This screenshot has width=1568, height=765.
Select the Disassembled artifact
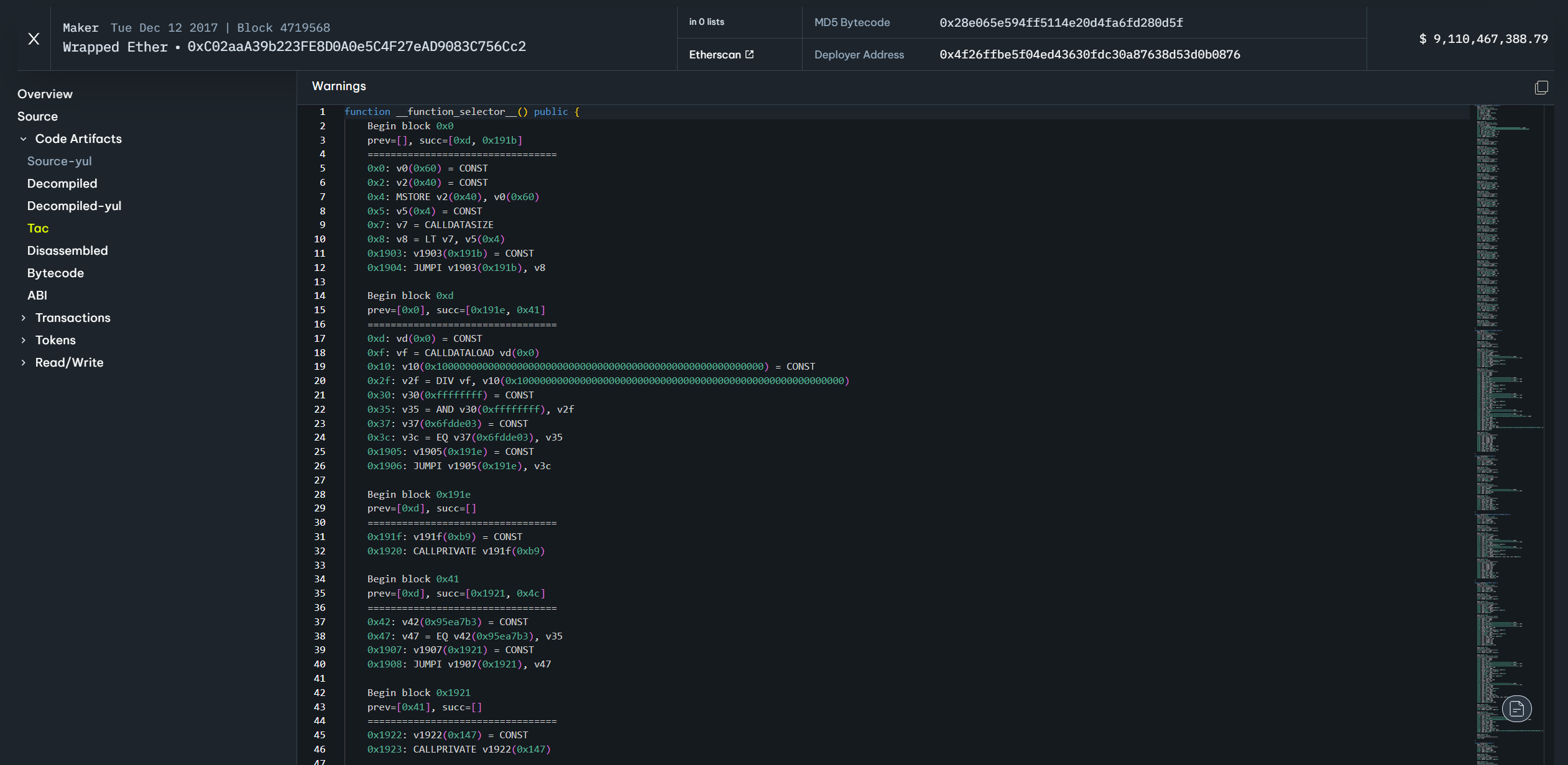(x=67, y=251)
